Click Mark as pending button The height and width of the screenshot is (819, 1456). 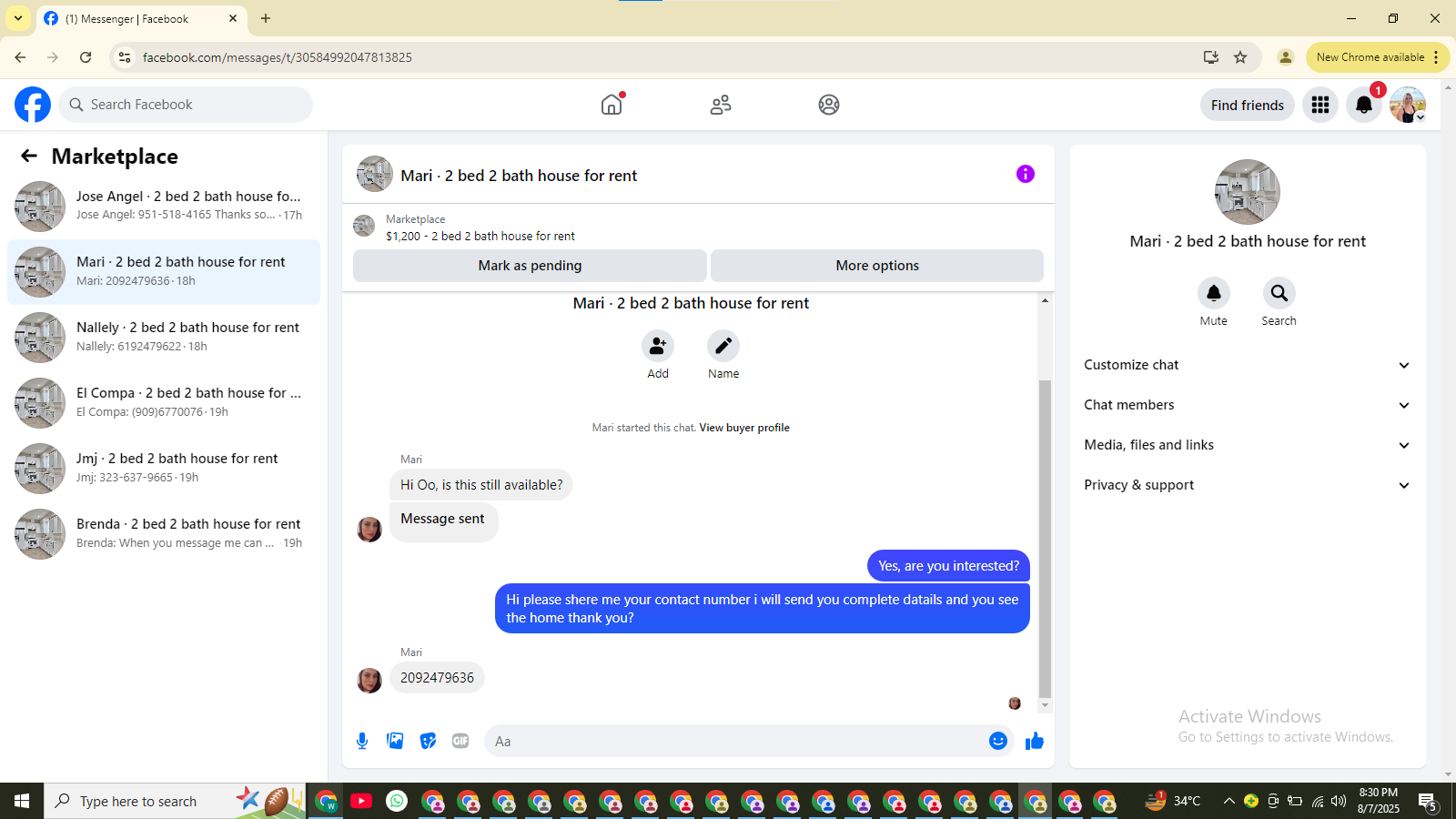(530, 266)
